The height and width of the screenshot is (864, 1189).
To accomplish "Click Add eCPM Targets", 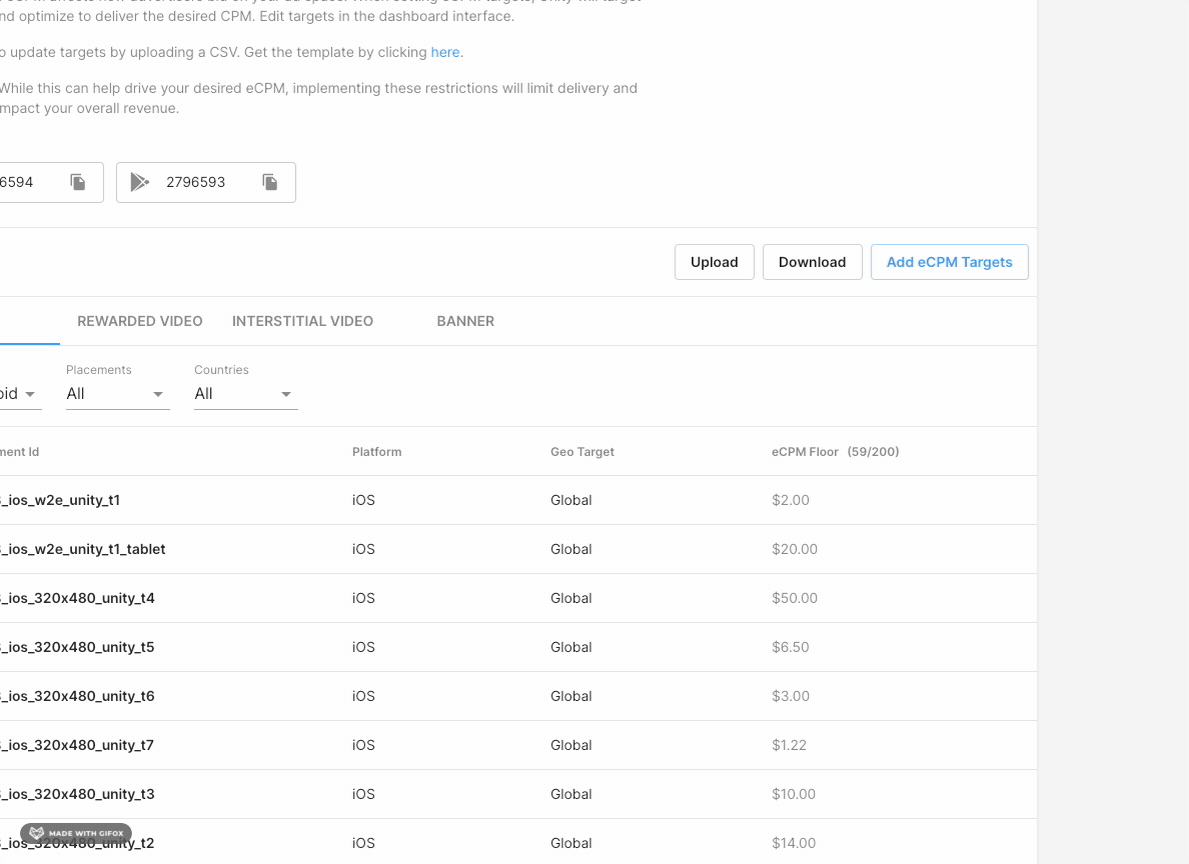I will point(949,262).
